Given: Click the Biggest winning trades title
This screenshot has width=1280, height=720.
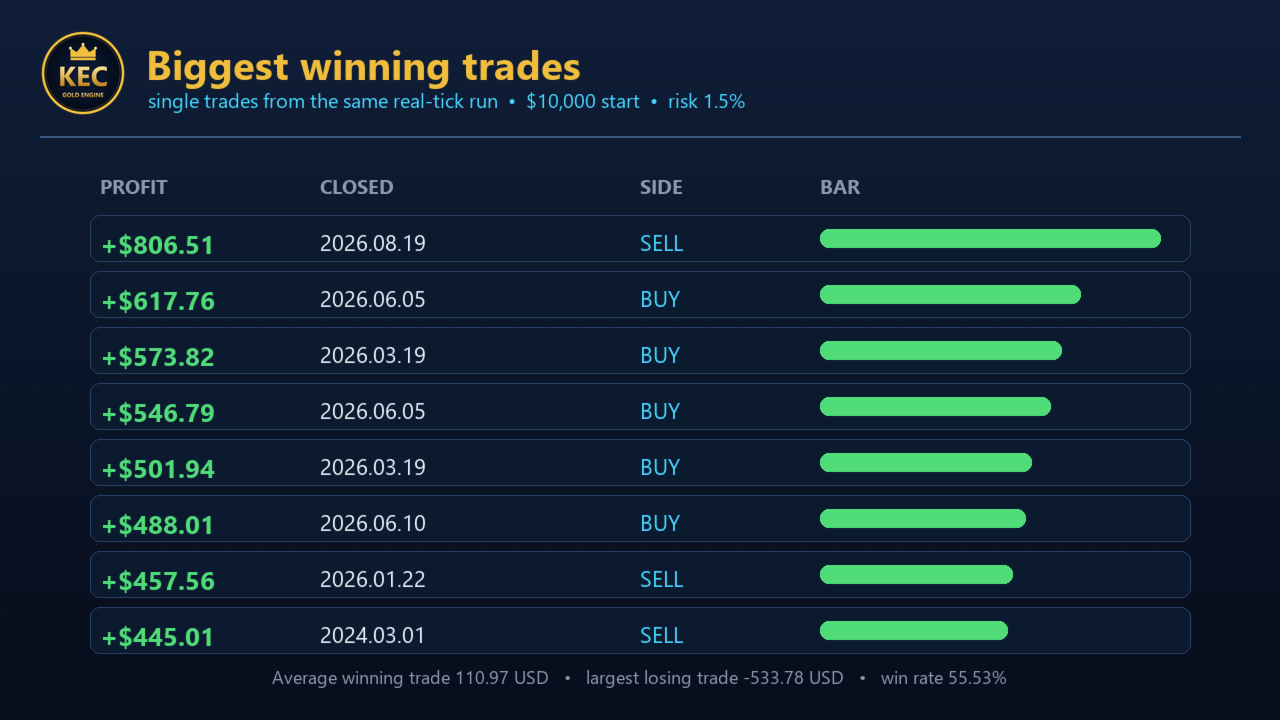Looking at the screenshot, I should (363, 67).
